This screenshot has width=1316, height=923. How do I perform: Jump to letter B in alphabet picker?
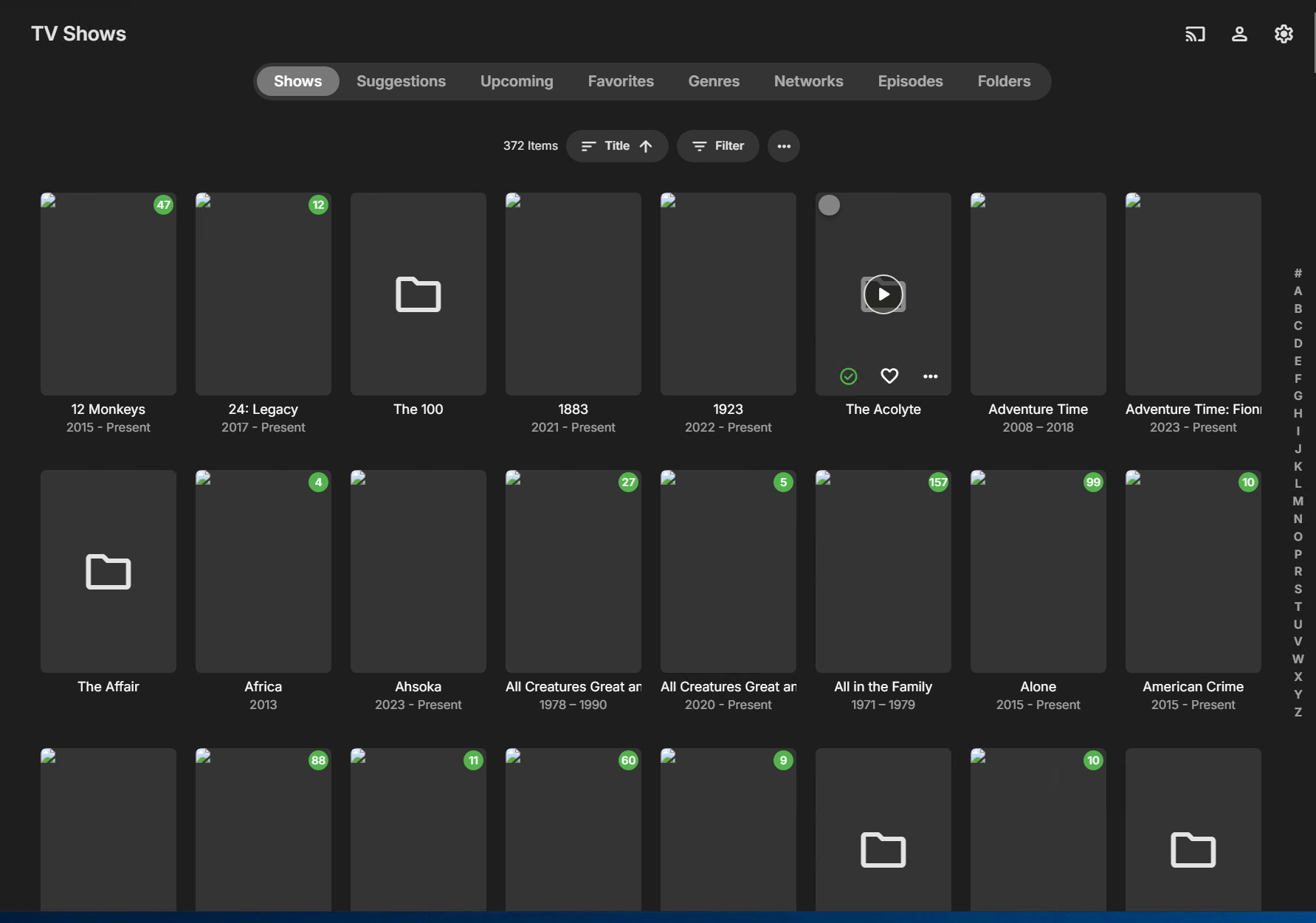tap(1298, 308)
